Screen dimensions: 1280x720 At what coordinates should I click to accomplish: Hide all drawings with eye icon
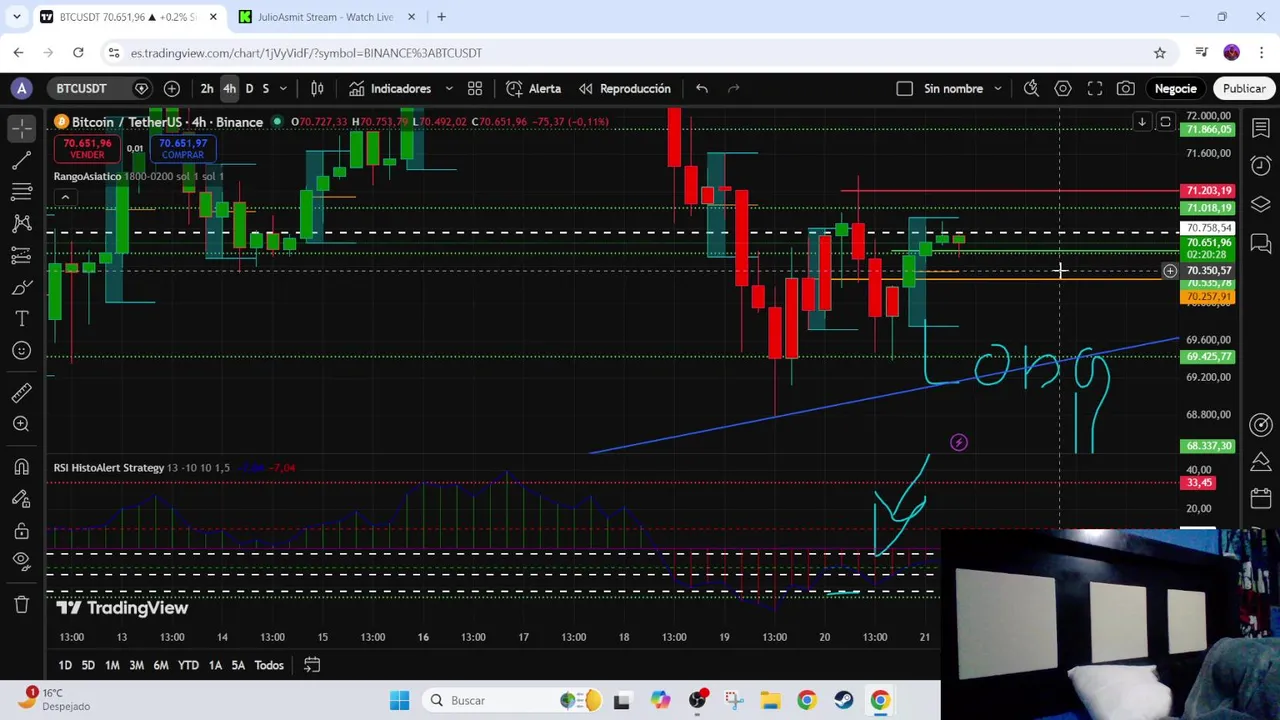[x=22, y=562]
